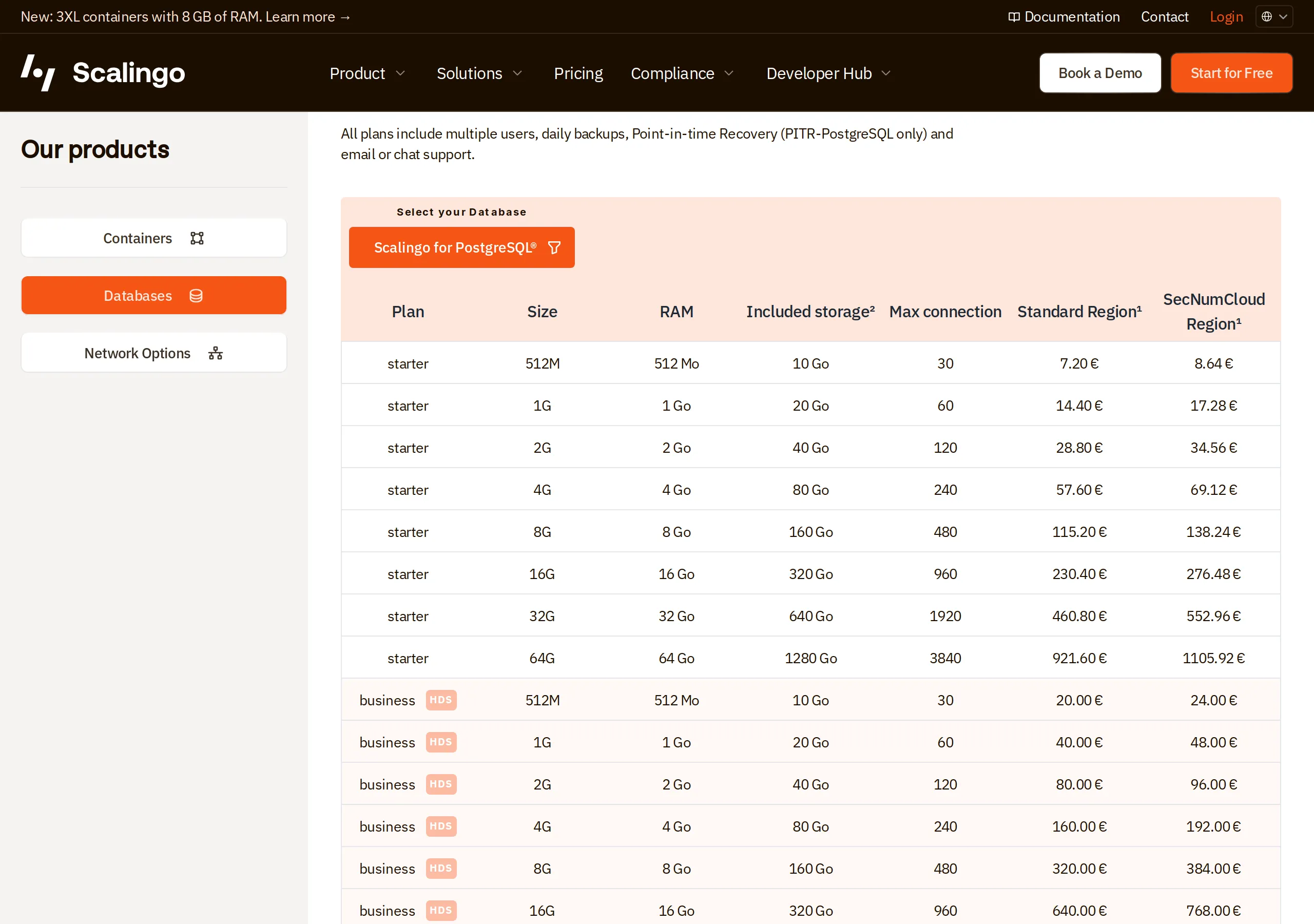The image size is (1314, 924).
Task: Open the Developer Hub menu
Action: click(x=828, y=73)
